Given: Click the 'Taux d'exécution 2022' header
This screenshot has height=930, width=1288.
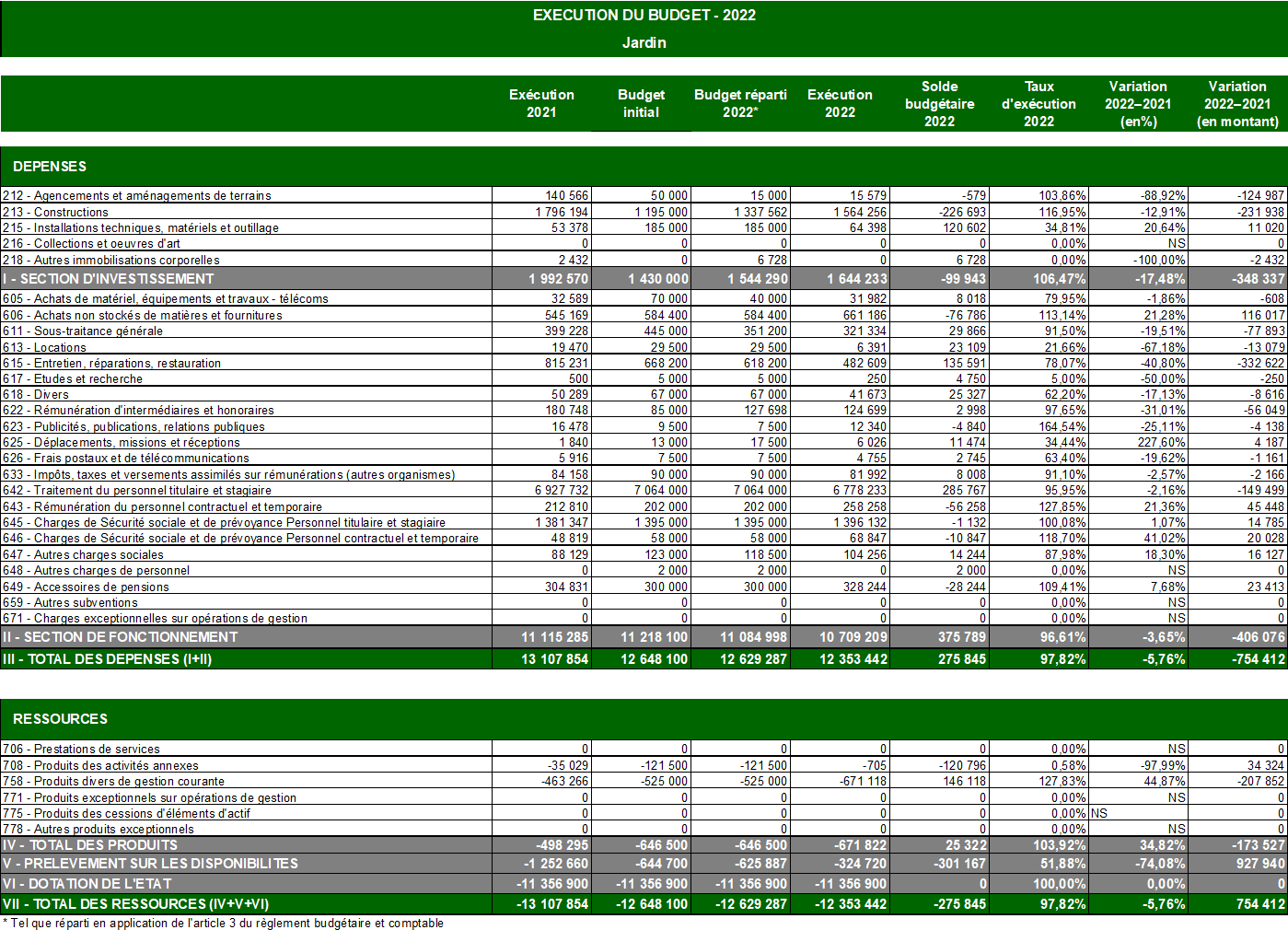Looking at the screenshot, I should [1039, 103].
